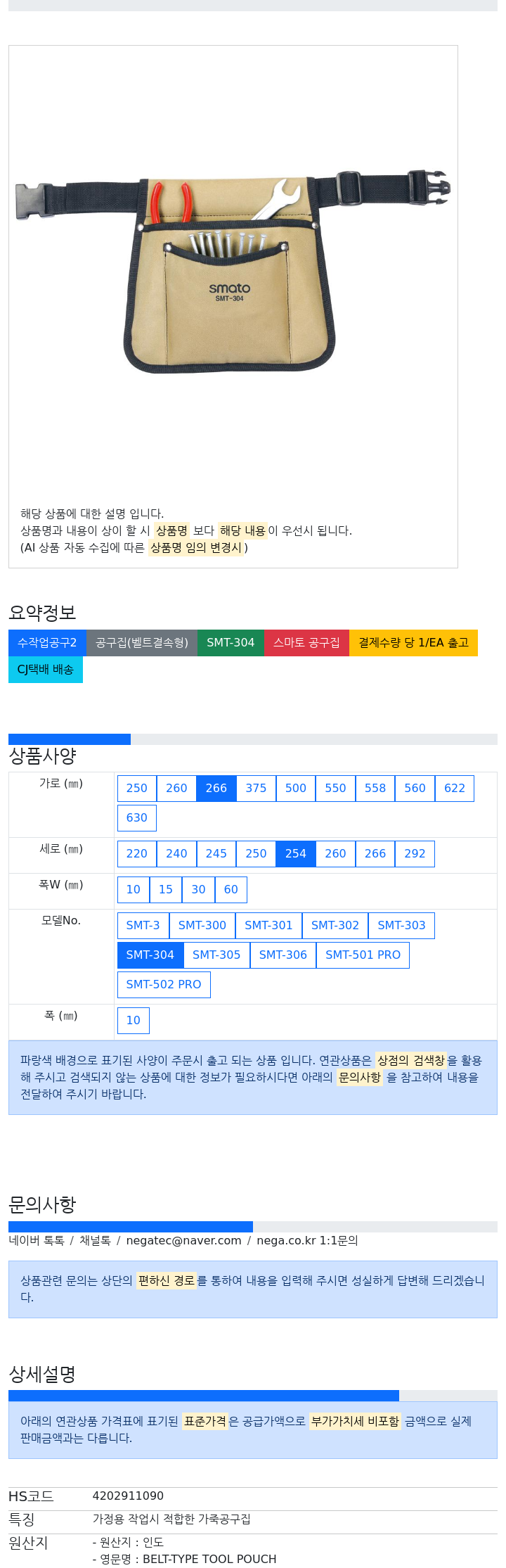Screen dimensions: 506x1568
Task: Pick 폭W option 15
Action: click(x=166, y=890)
